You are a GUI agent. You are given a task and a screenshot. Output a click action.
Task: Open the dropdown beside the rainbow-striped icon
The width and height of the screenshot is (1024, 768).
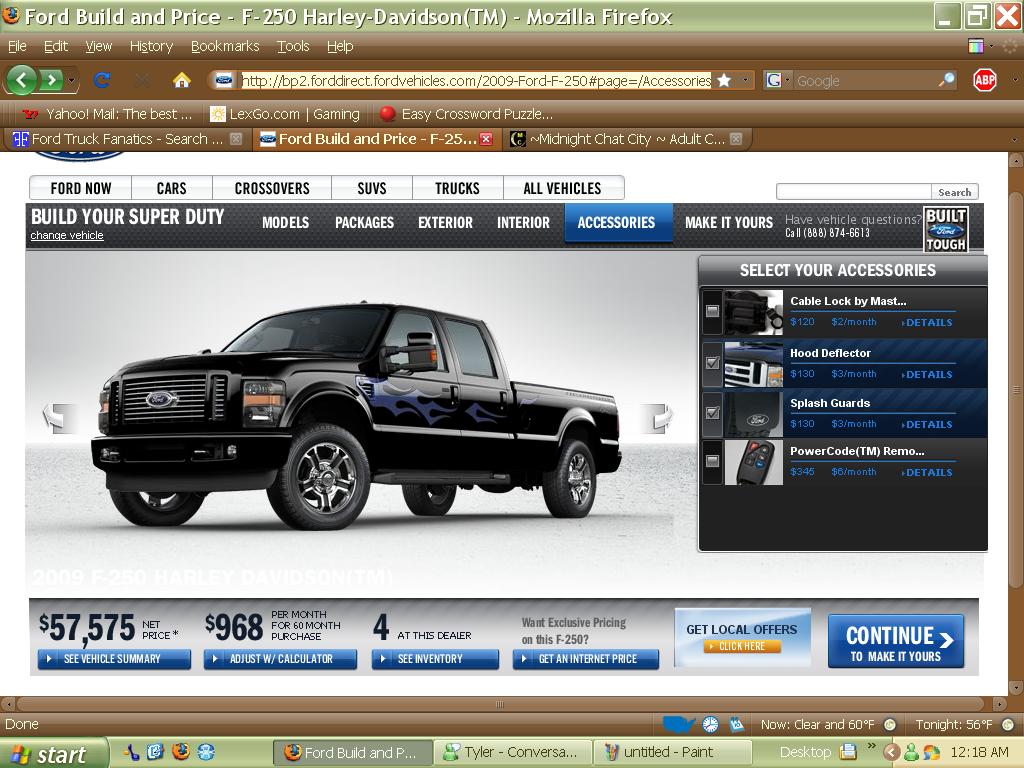[x=991, y=46]
